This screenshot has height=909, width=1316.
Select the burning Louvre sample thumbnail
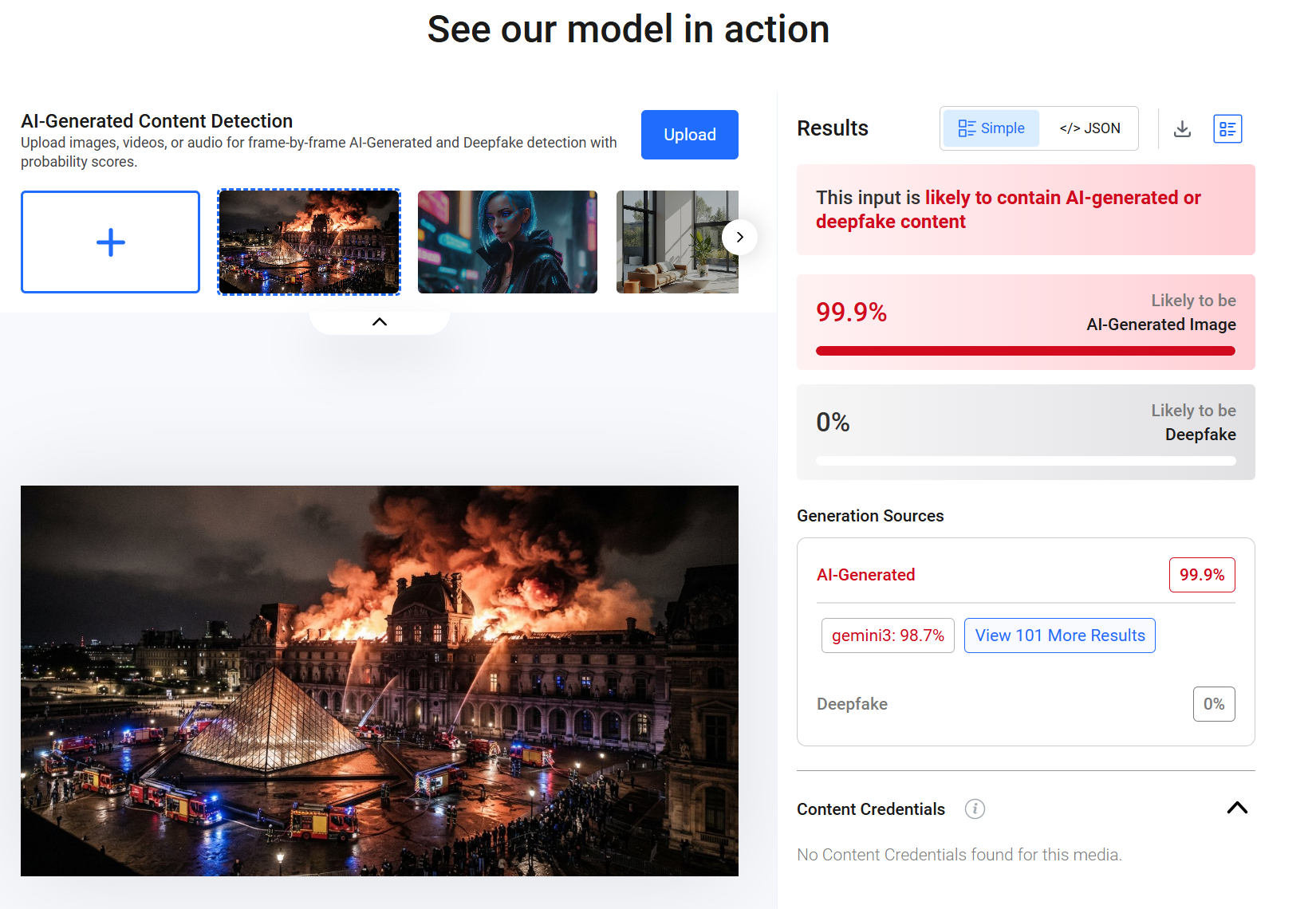click(309, 242)
